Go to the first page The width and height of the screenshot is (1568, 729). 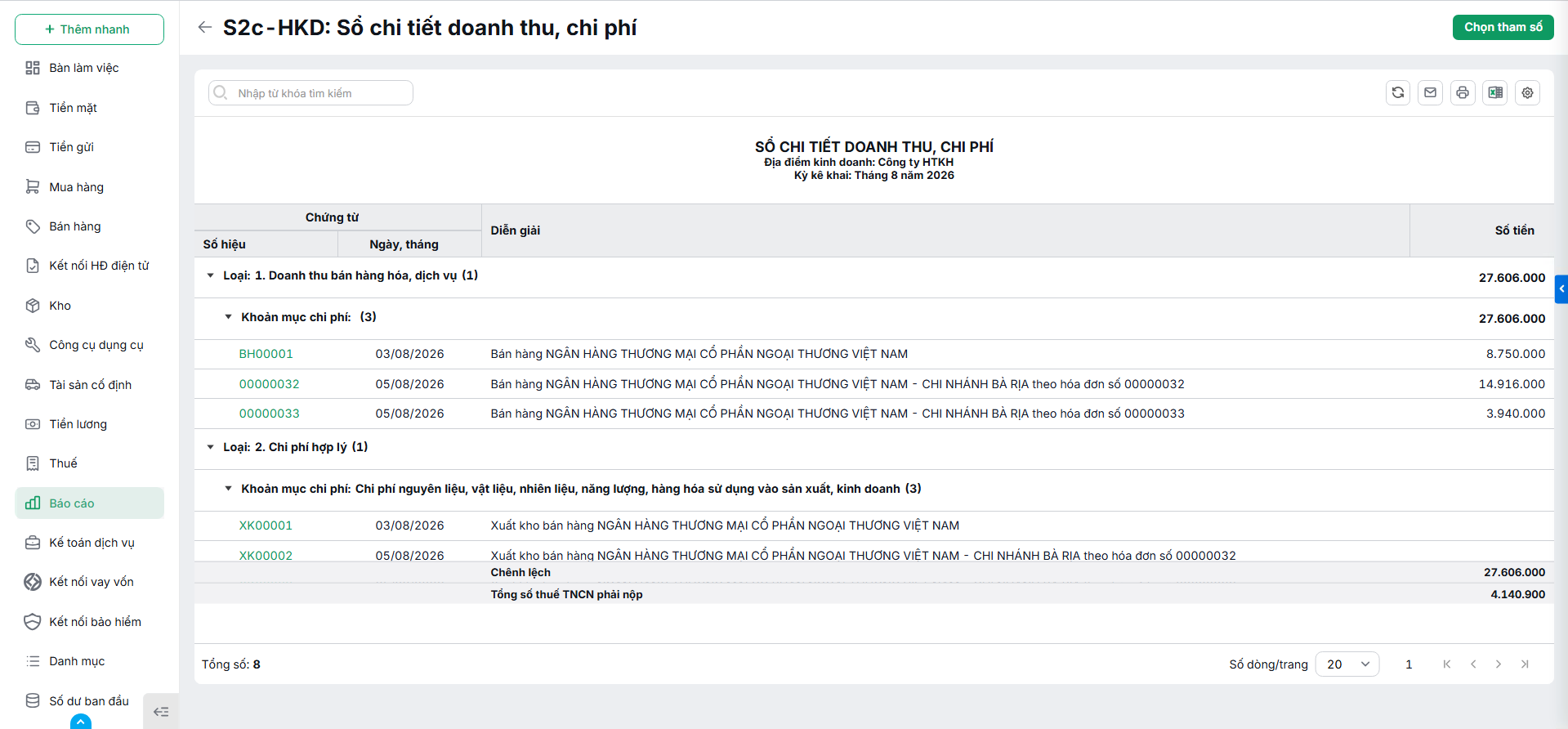[x=1447, y=664]
